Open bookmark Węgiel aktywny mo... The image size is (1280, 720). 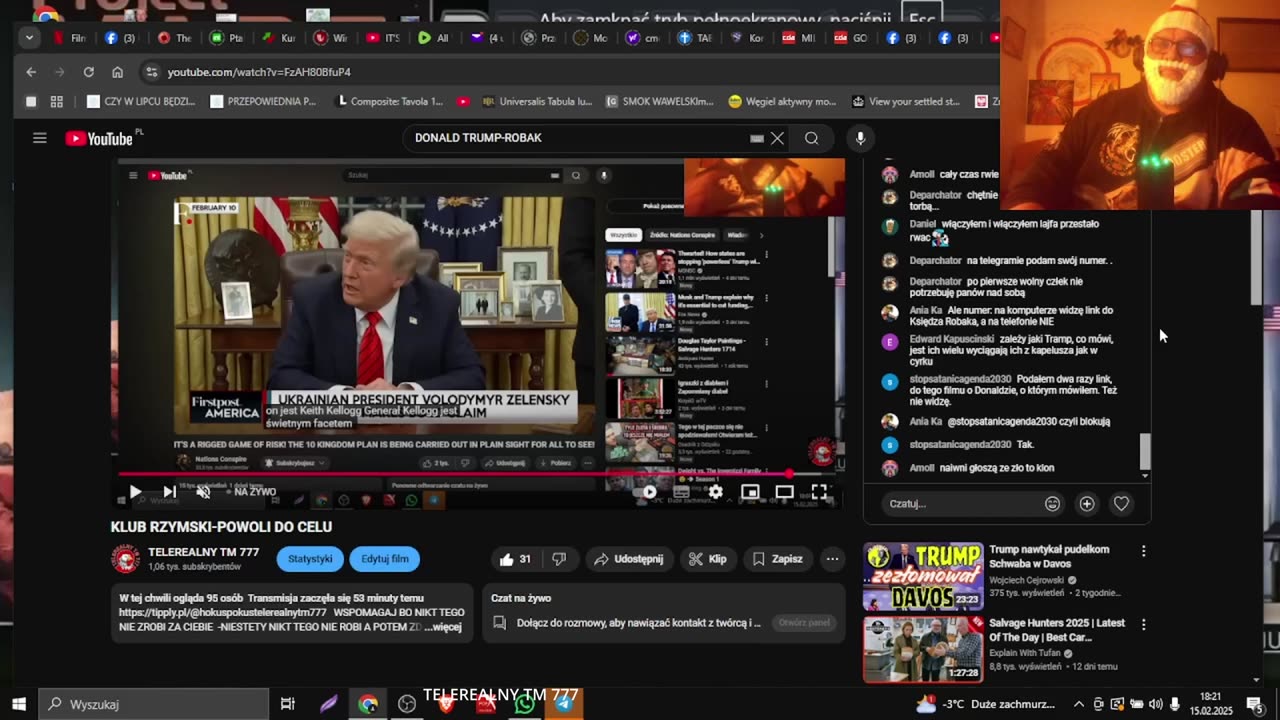pos(782,101)
